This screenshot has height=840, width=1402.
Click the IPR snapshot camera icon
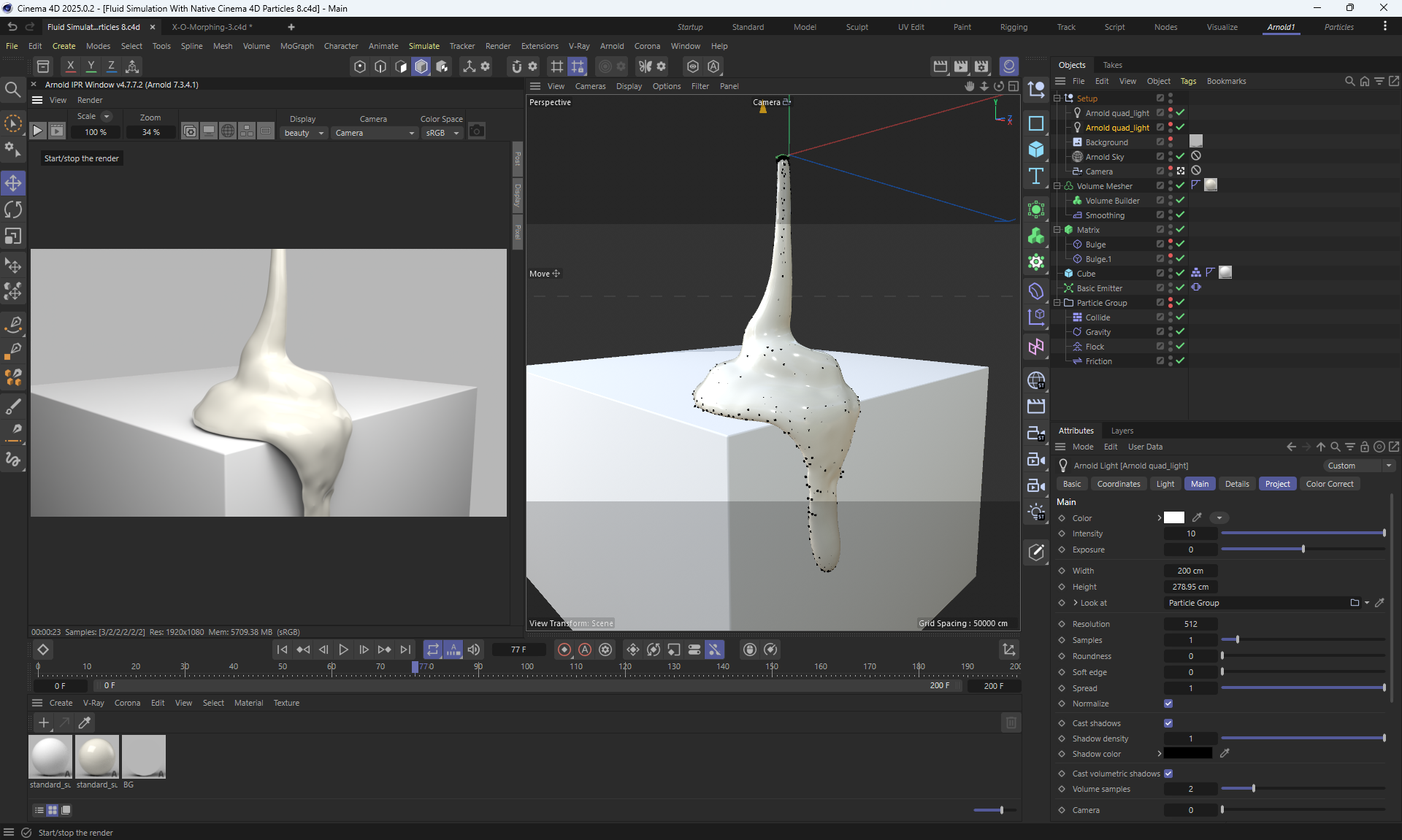pos(477,131)
